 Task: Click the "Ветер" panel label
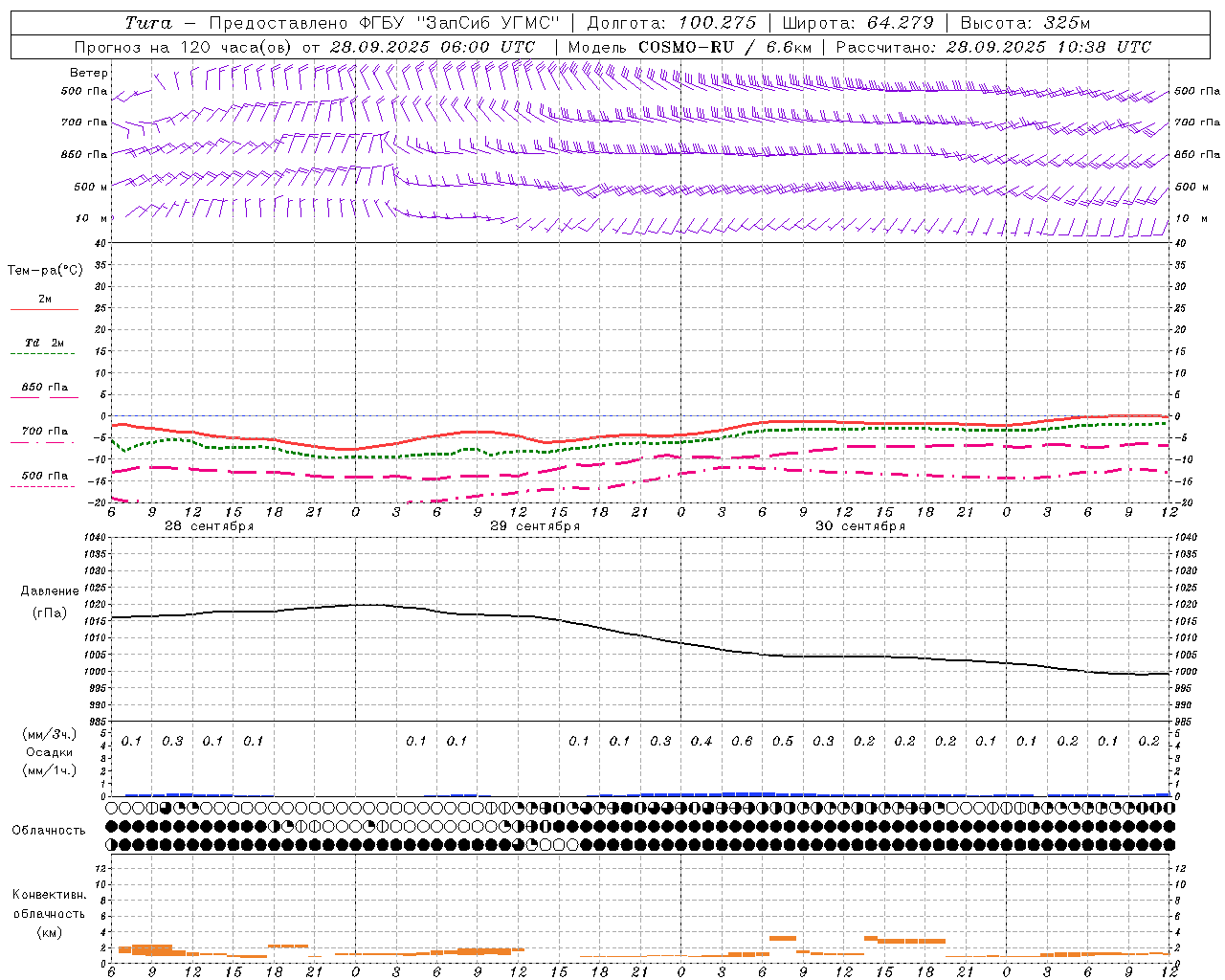(x=89, y=73)
